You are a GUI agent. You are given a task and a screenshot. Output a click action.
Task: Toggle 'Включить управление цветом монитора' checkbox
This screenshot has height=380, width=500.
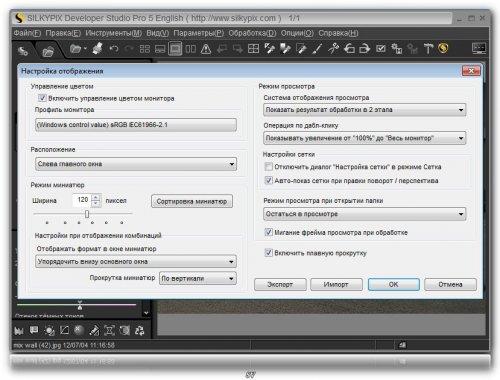pyautogui.click(x=42, y=98)
